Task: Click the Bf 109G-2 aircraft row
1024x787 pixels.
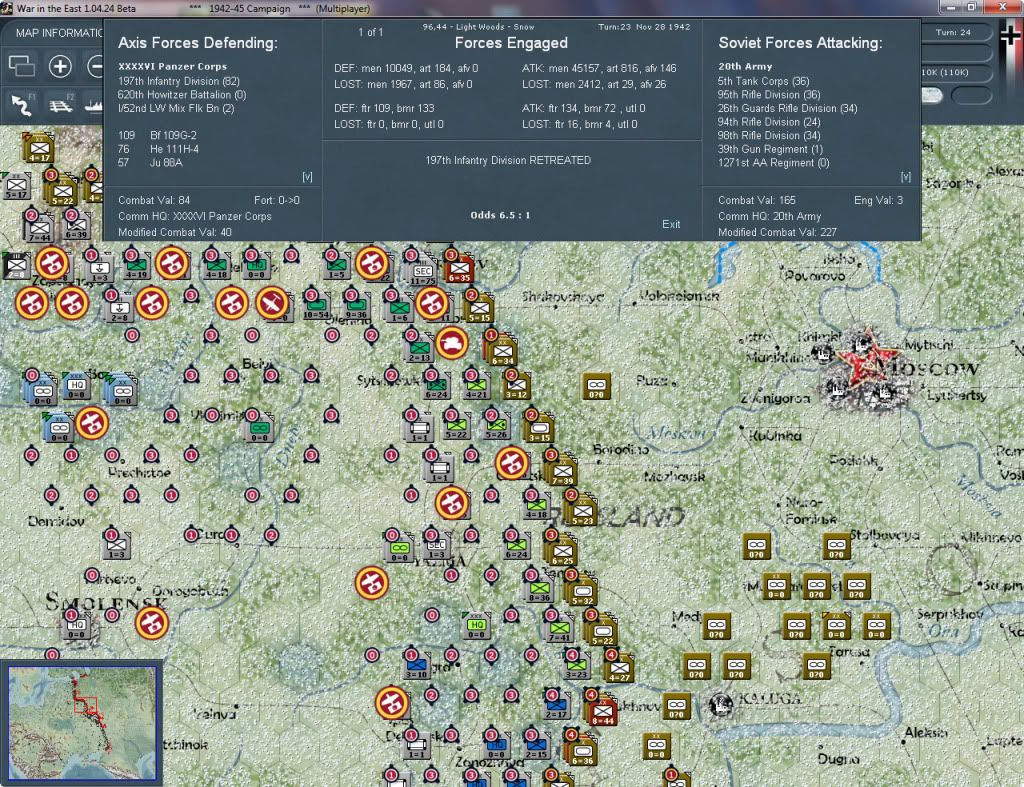Action: click(157, 135)
